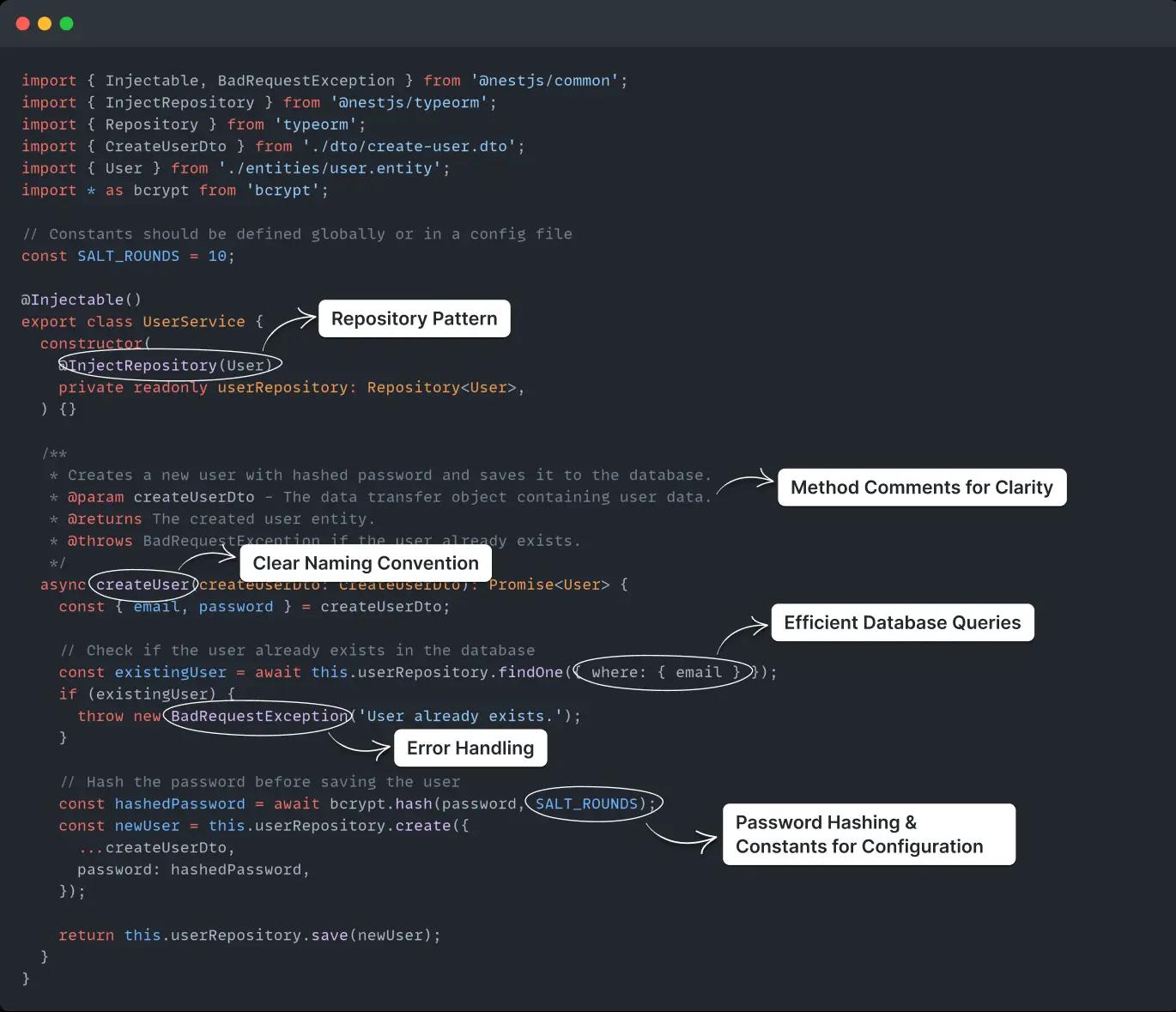1176x1012 pixels.
Task: Select the Clear Naming Convention annotation
Action: (365, 563)
